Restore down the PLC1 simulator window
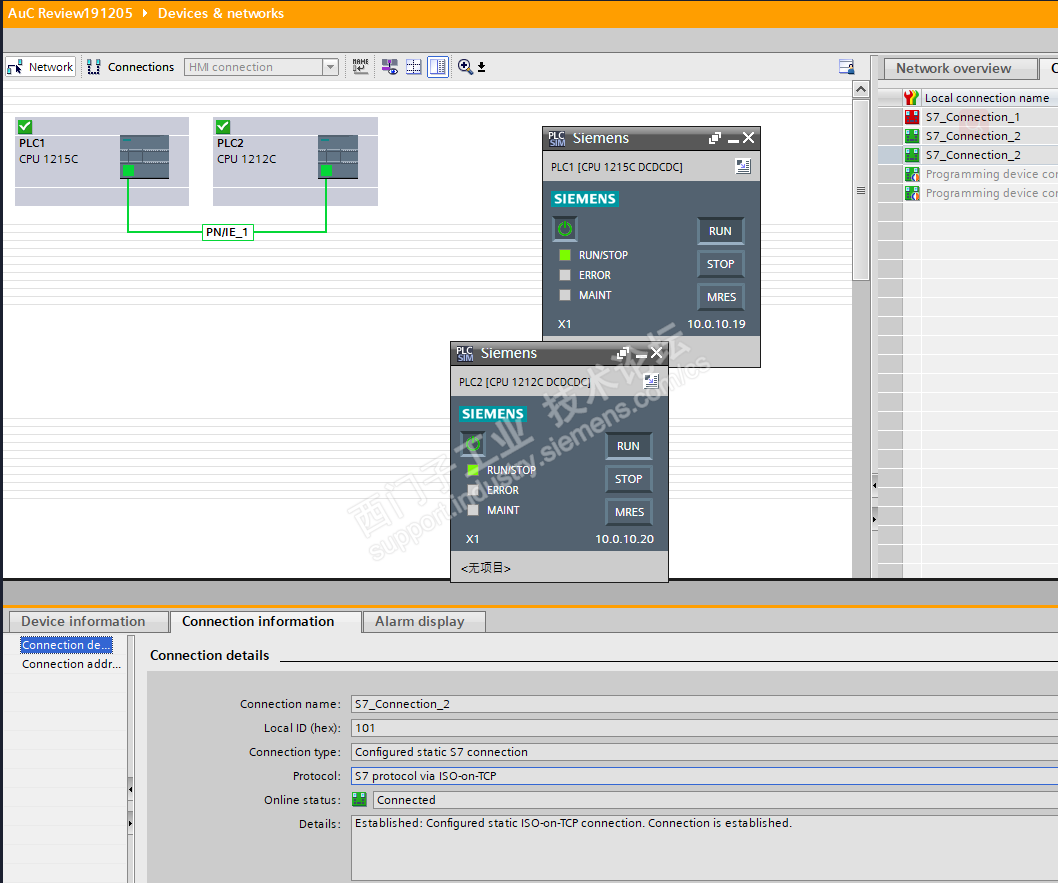Viewport: 1058px width, 883px height. 715,138
